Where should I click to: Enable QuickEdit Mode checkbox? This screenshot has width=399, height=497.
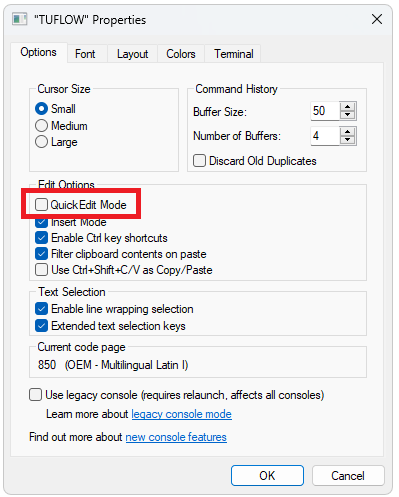click(x=41, y=205)
